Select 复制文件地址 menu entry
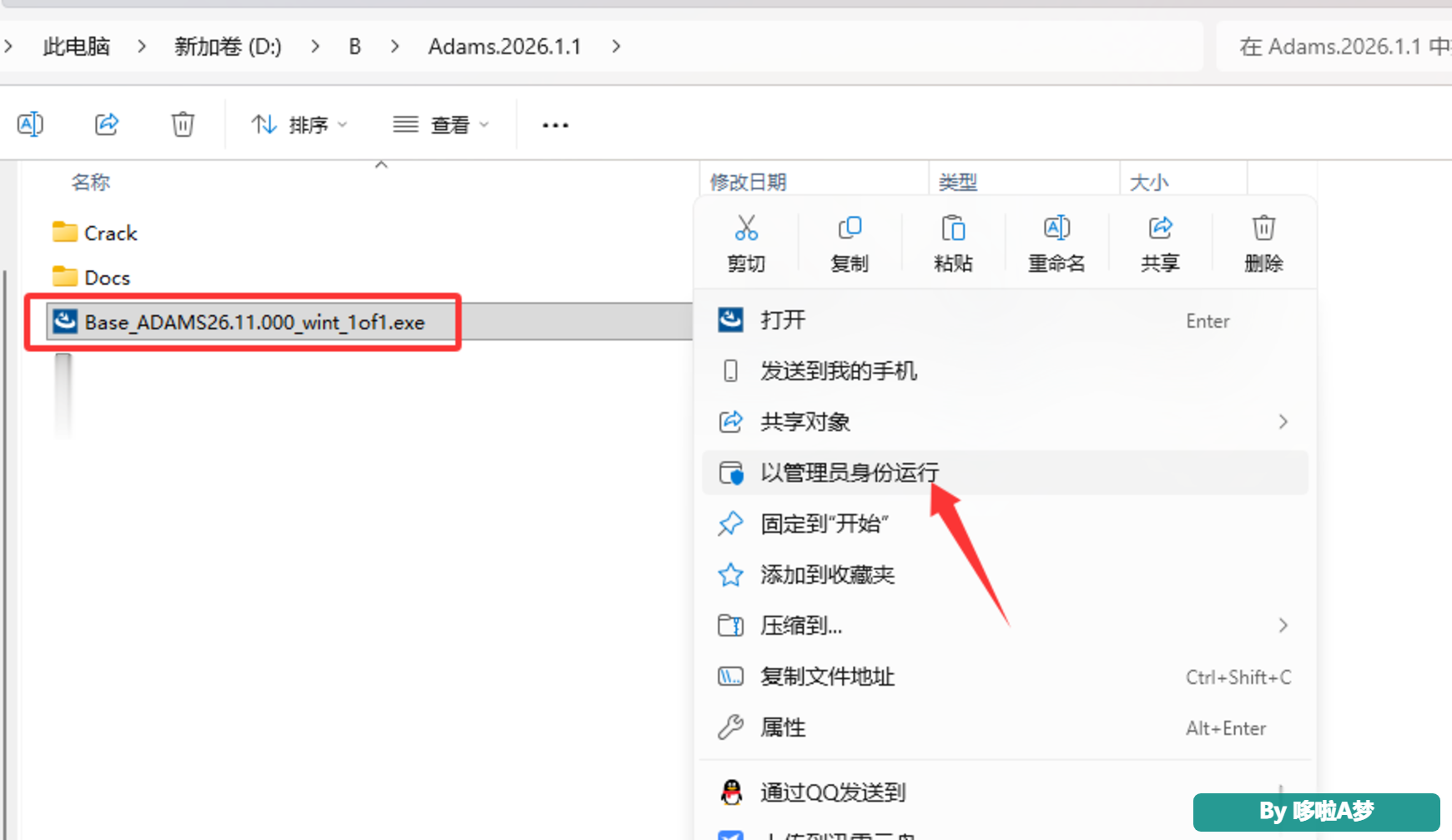The image size is (1452, 840). tap(1006, 677)
